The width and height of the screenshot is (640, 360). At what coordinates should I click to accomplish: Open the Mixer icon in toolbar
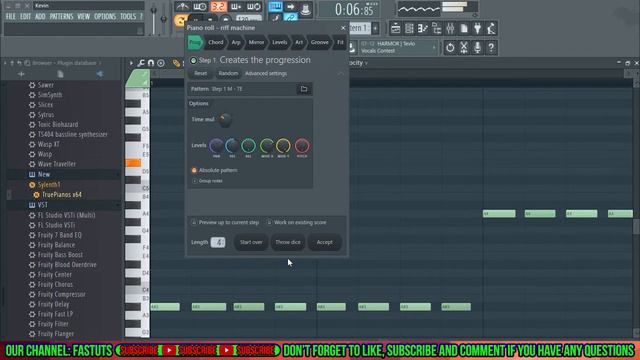pos(450,28)
